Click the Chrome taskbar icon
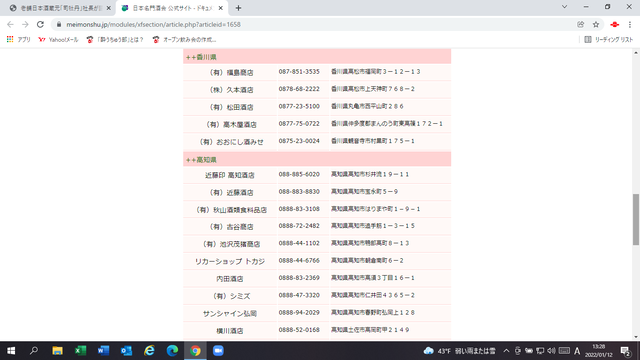Screen dimensions: 640x360 click(195, 351)
